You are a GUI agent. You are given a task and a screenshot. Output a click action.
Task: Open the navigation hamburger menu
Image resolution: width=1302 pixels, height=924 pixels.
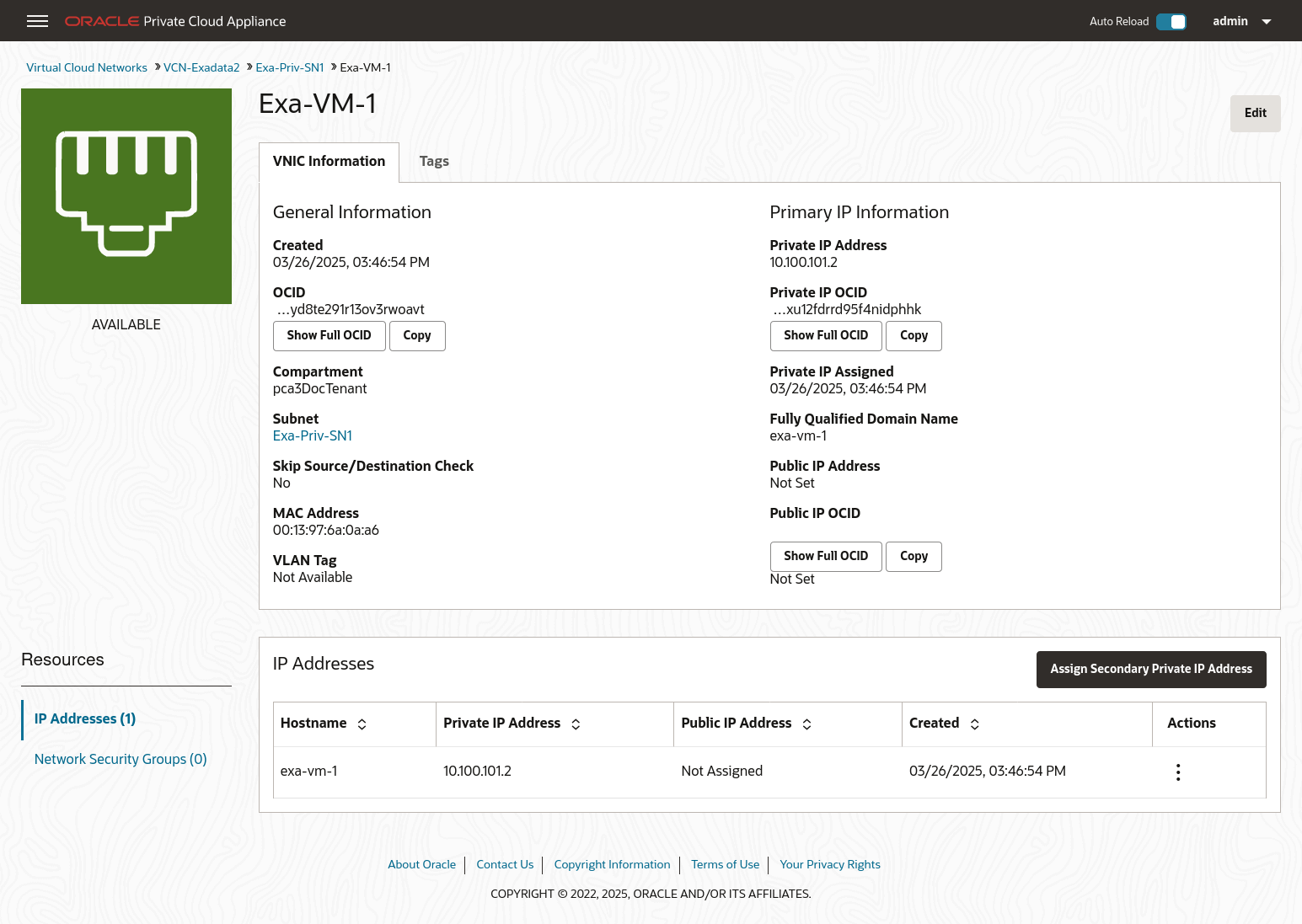(37, 21)
